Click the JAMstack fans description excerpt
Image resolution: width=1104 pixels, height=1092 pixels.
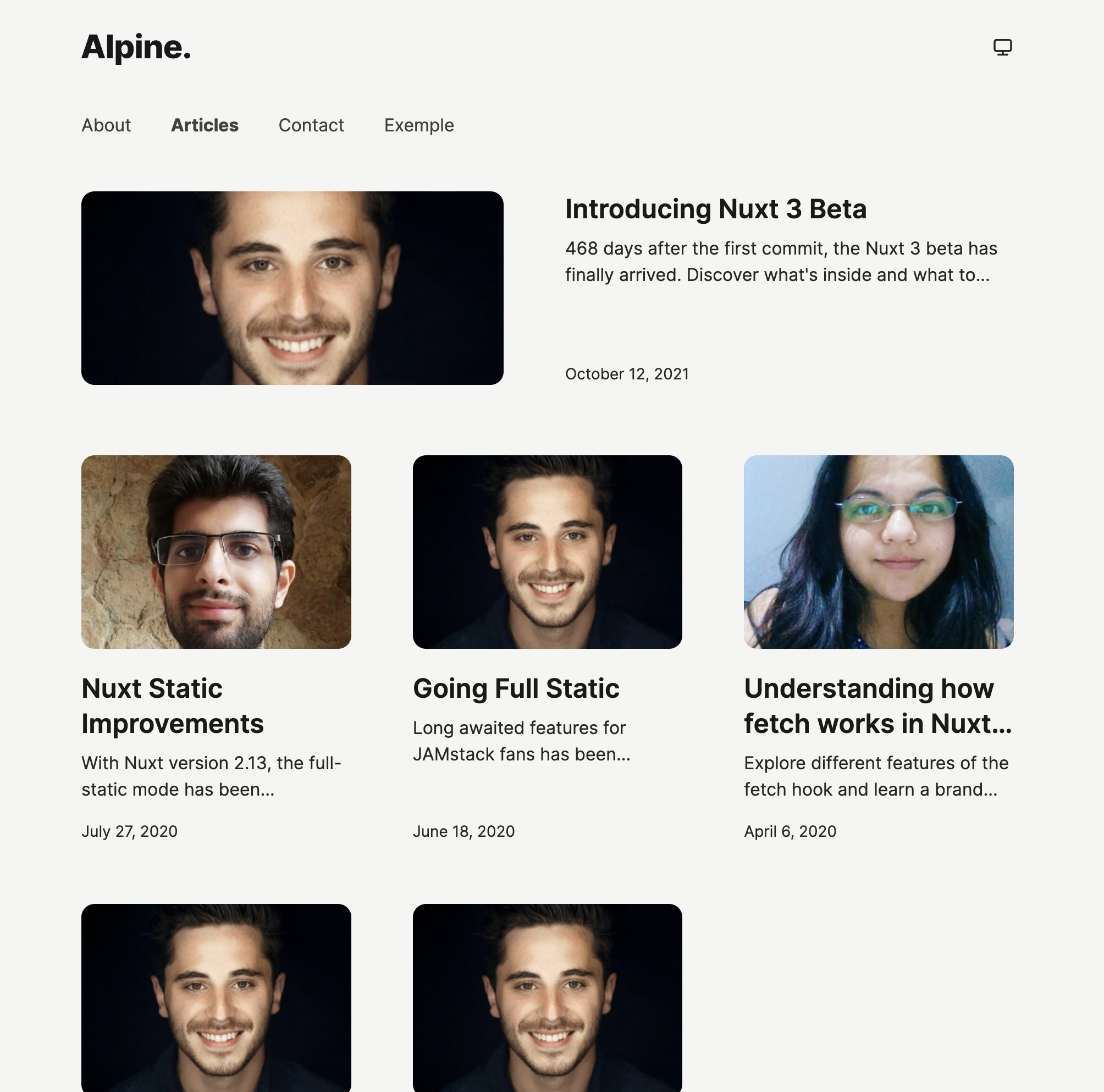tap(521, 741)
